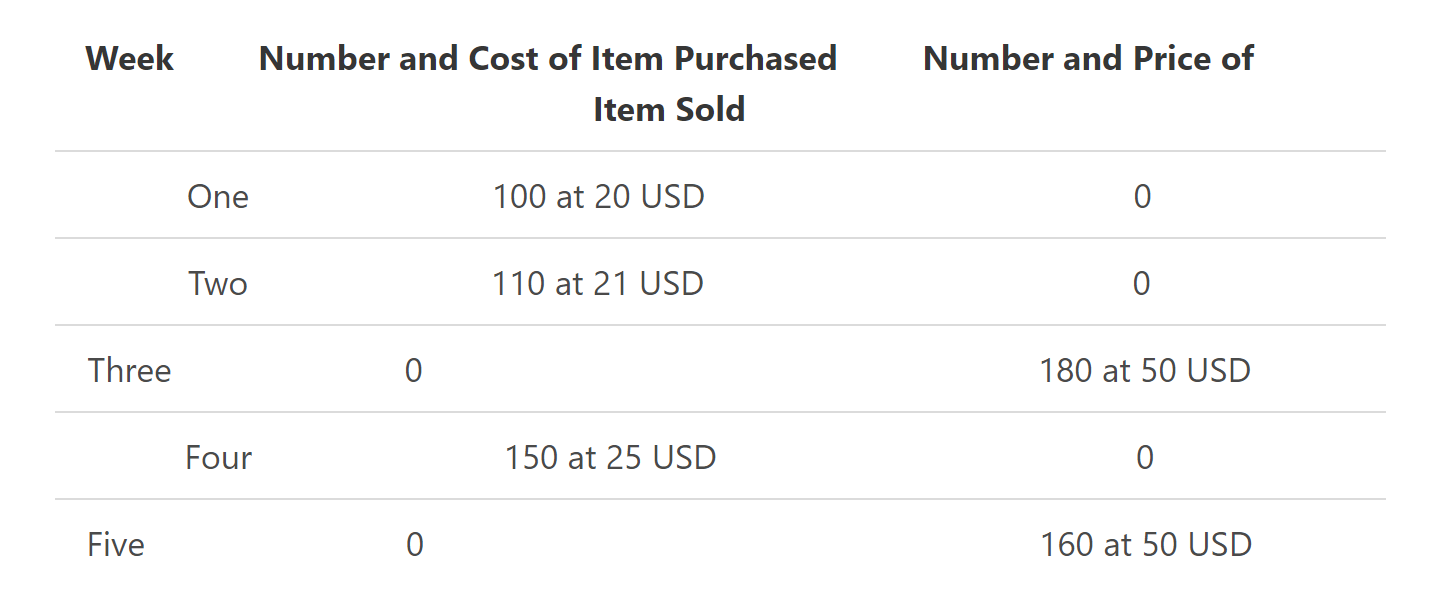This screenshot has width=1454, height=614.
Task: Select the "One" week cell
Action: (x=218, y=196)
